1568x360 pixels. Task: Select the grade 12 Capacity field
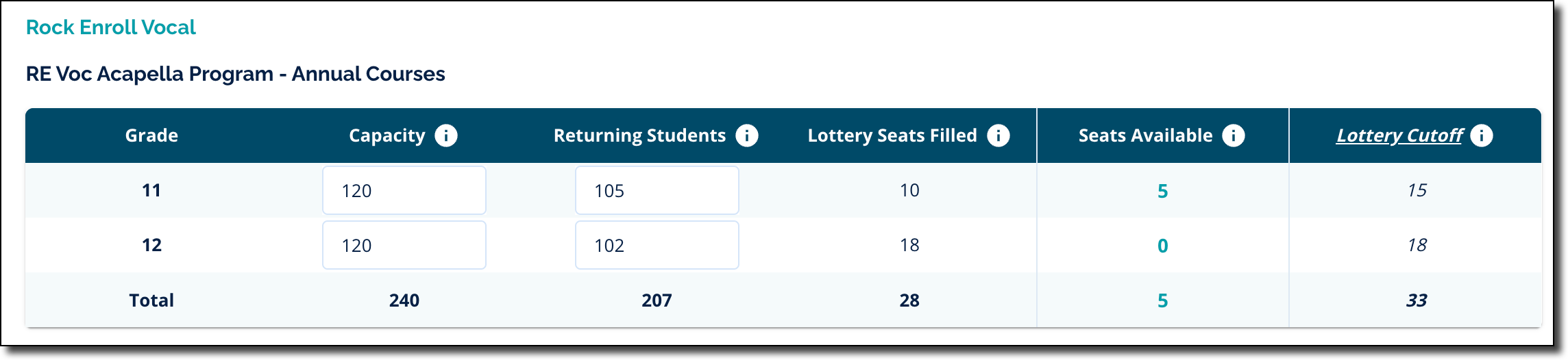tap(404, 245)
